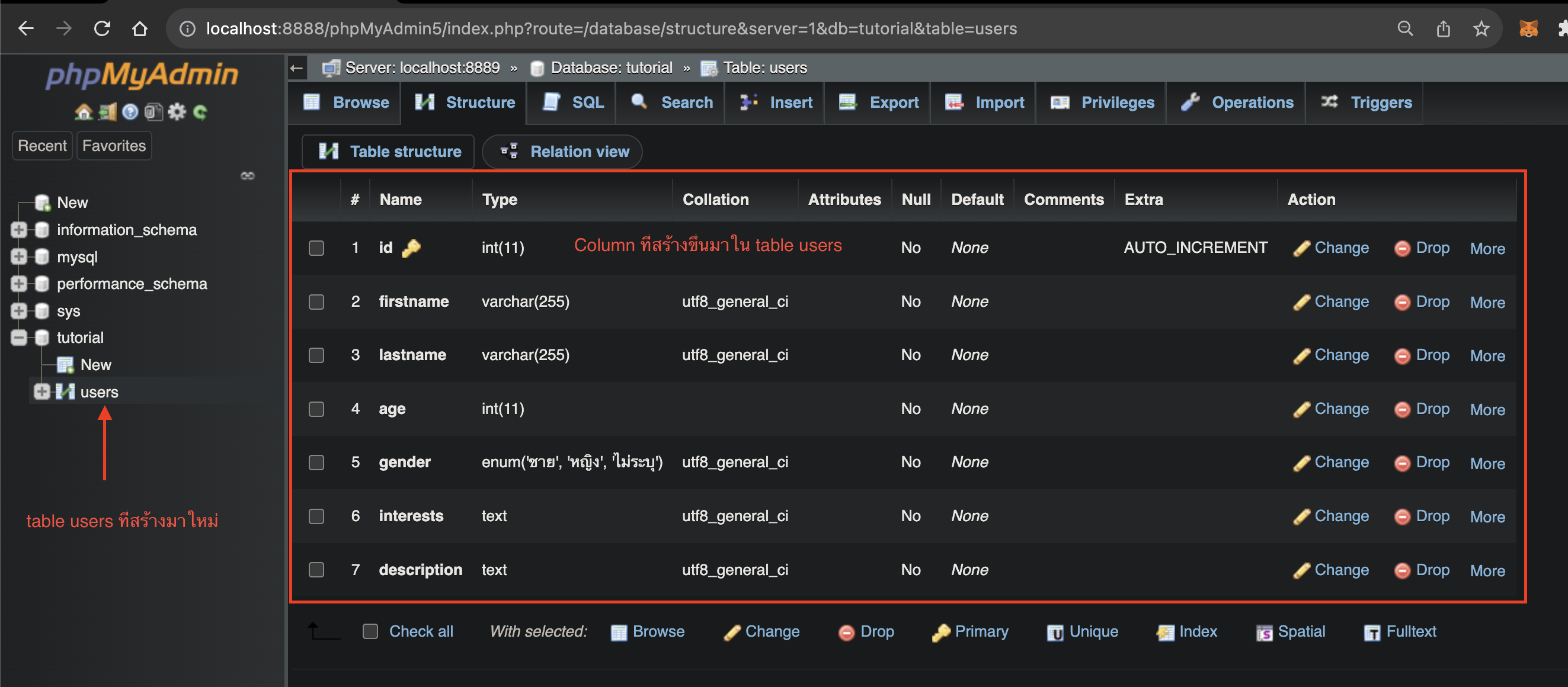Click Fulltext icon in With selected row

click(1372, 633)
